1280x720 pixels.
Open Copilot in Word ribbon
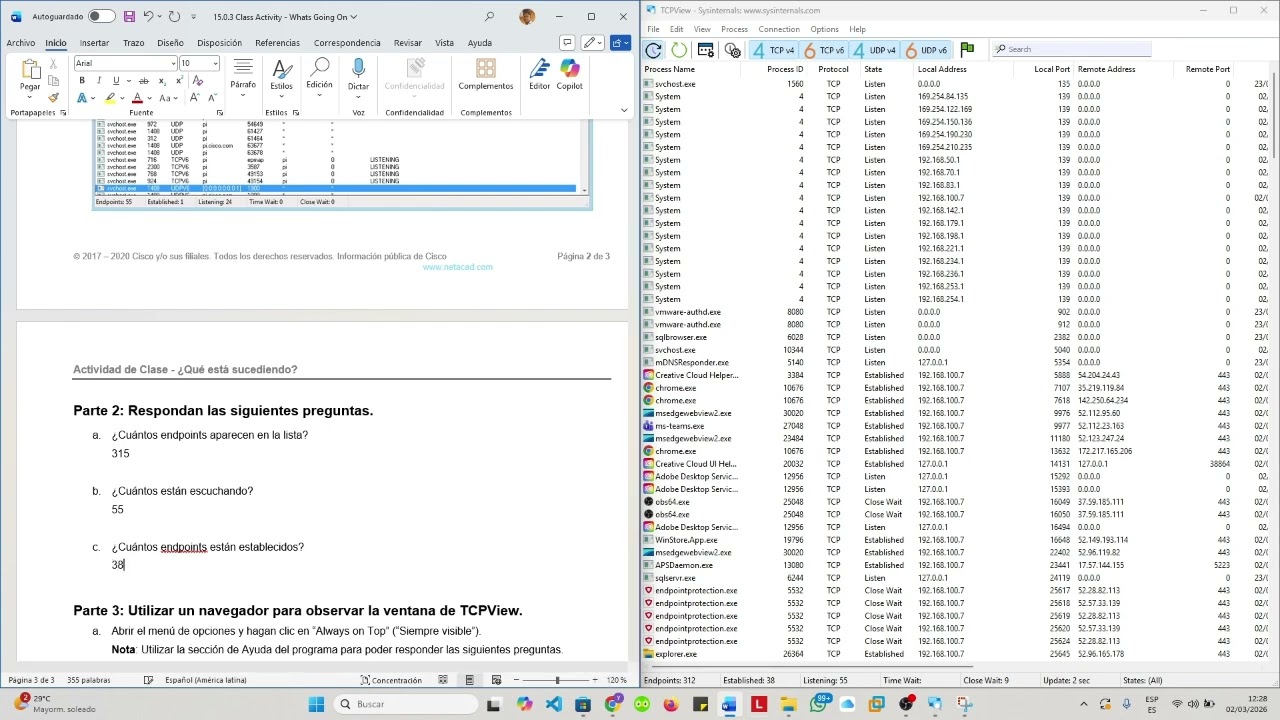tap(569, 75)
